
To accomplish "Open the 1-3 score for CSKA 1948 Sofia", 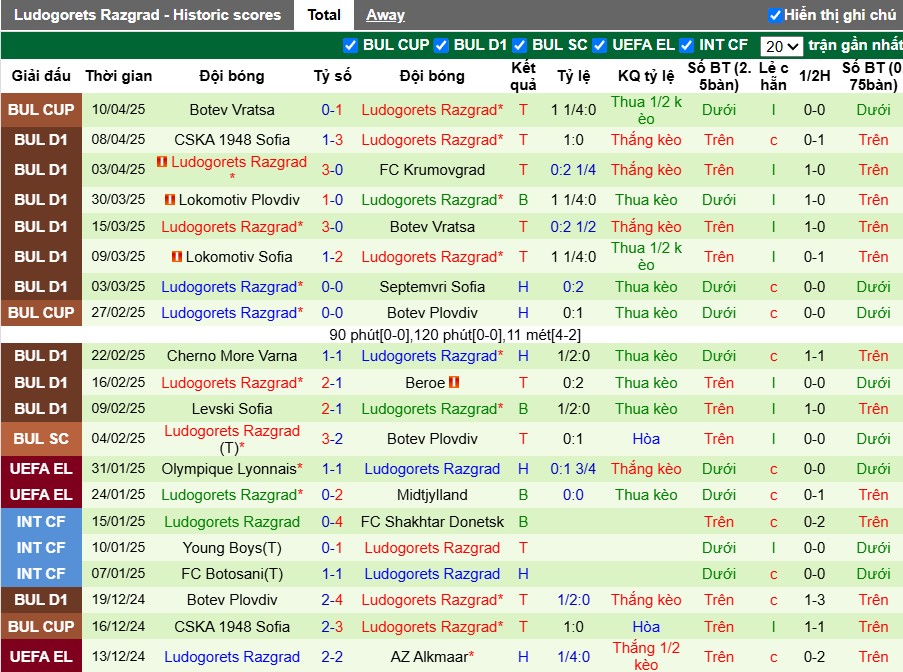I will click(x=332, y=140).
